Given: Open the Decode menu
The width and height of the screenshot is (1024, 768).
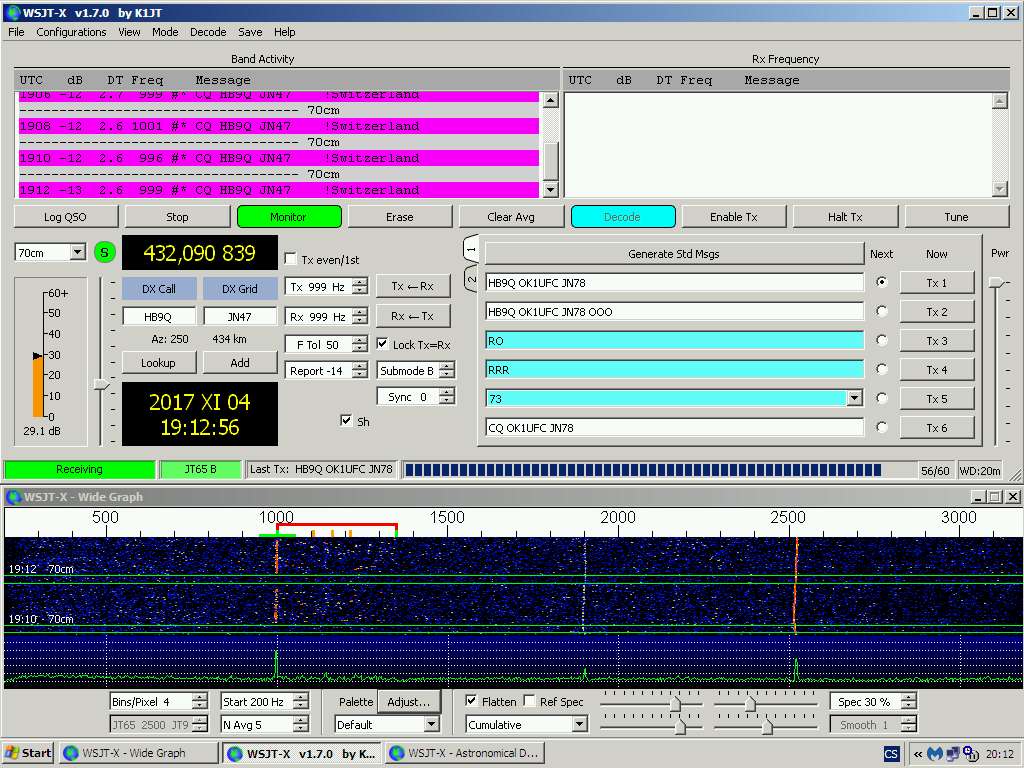Looking at the screenshot, I should coord(208,32).
